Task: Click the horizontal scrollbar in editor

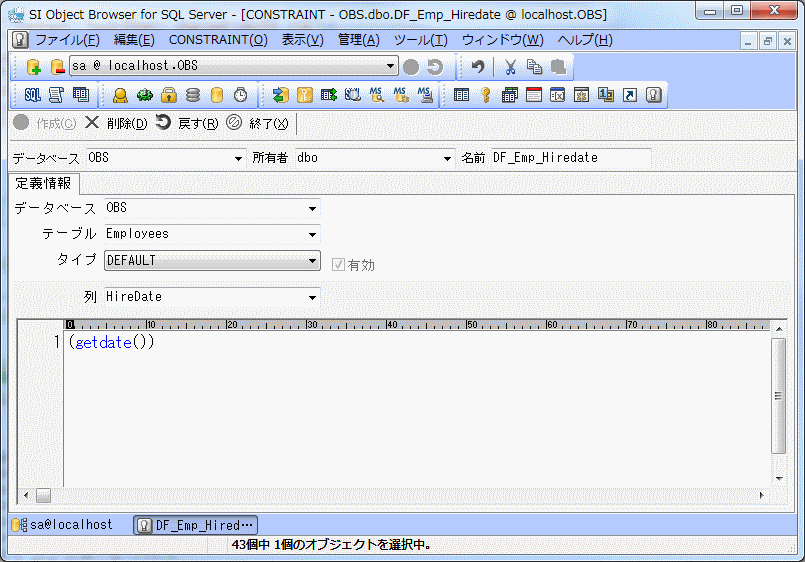Action: click(400, 495)
